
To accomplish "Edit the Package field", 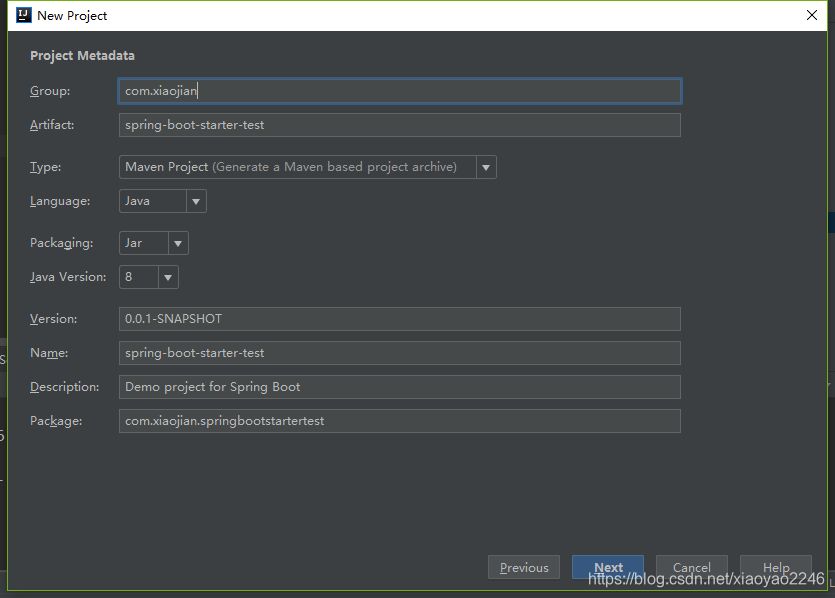I will click(399, 421).
